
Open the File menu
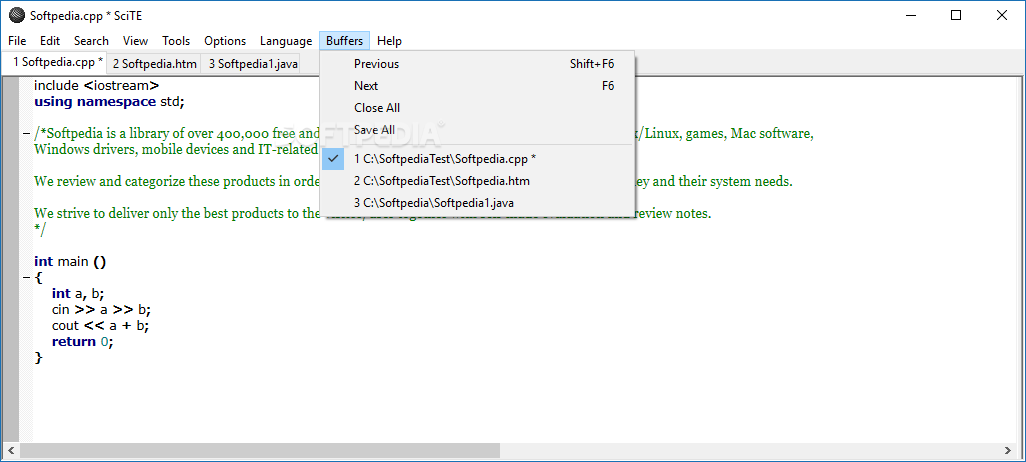pos(17,41)
